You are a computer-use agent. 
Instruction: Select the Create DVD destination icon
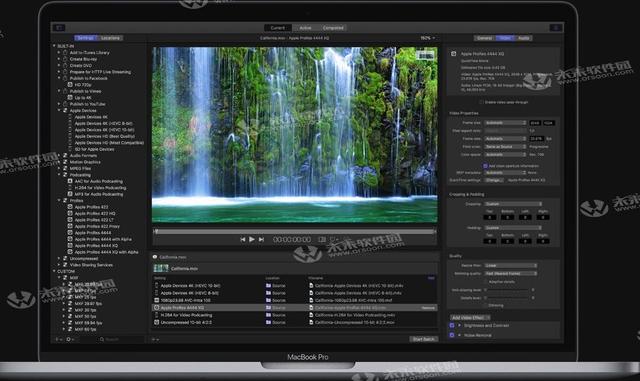tap(65, 65)
